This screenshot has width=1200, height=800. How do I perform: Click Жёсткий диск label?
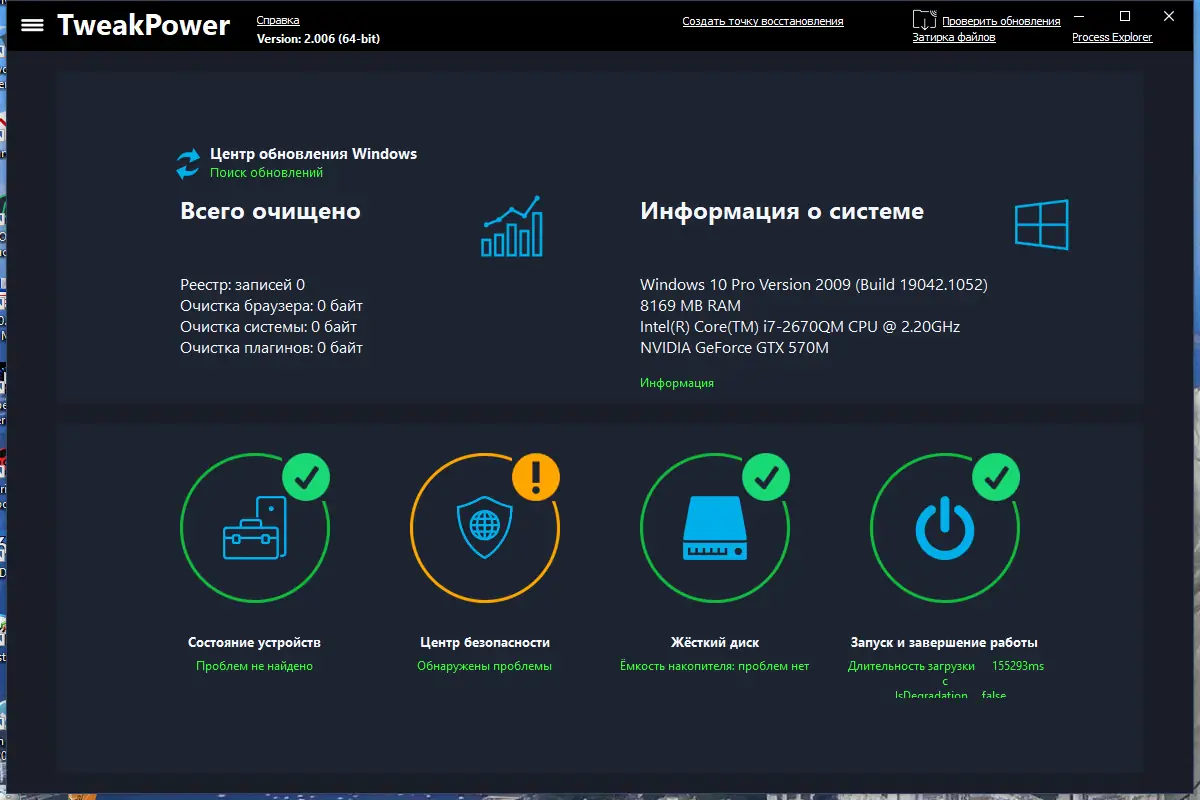(x=714, y=643)
